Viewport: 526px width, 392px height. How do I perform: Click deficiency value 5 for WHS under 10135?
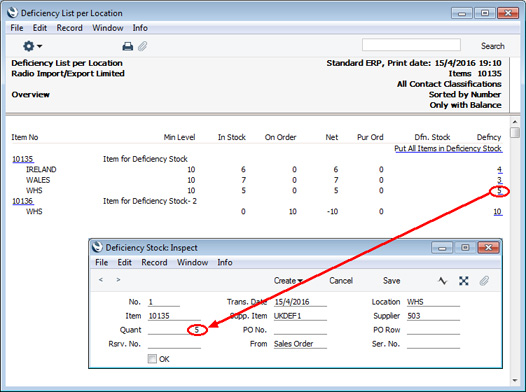point(499,191)
